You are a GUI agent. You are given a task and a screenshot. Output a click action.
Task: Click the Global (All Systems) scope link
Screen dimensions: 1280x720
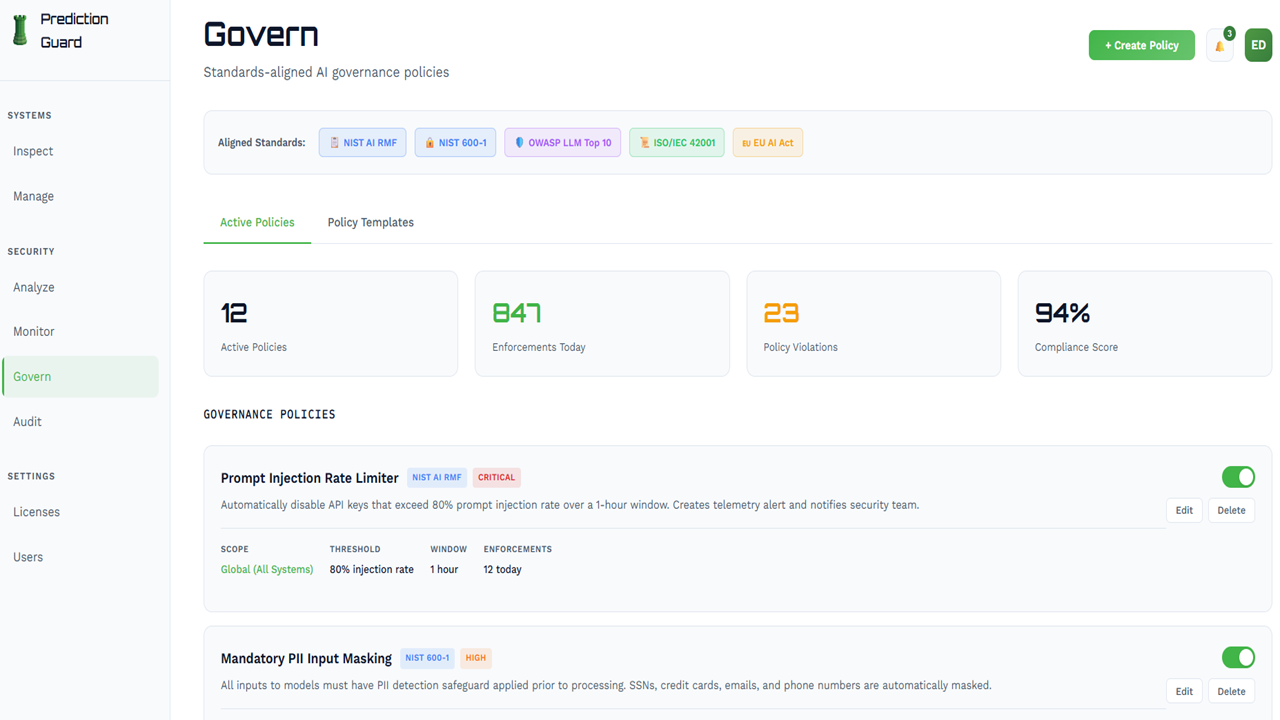pyautogui.click(x=267, y=569)
